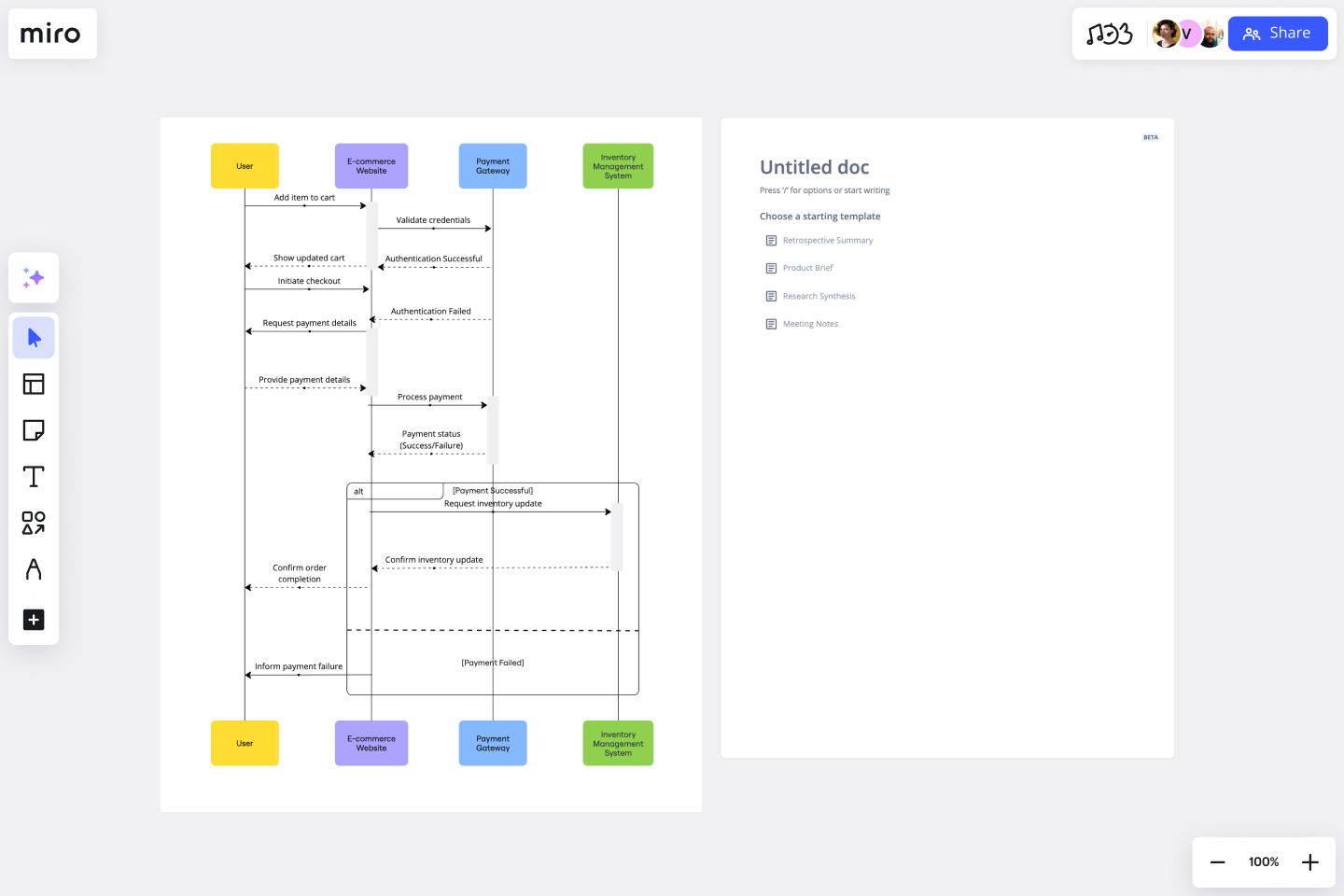Click the Miro logo
1344x896 pixels.
[52, 34]
